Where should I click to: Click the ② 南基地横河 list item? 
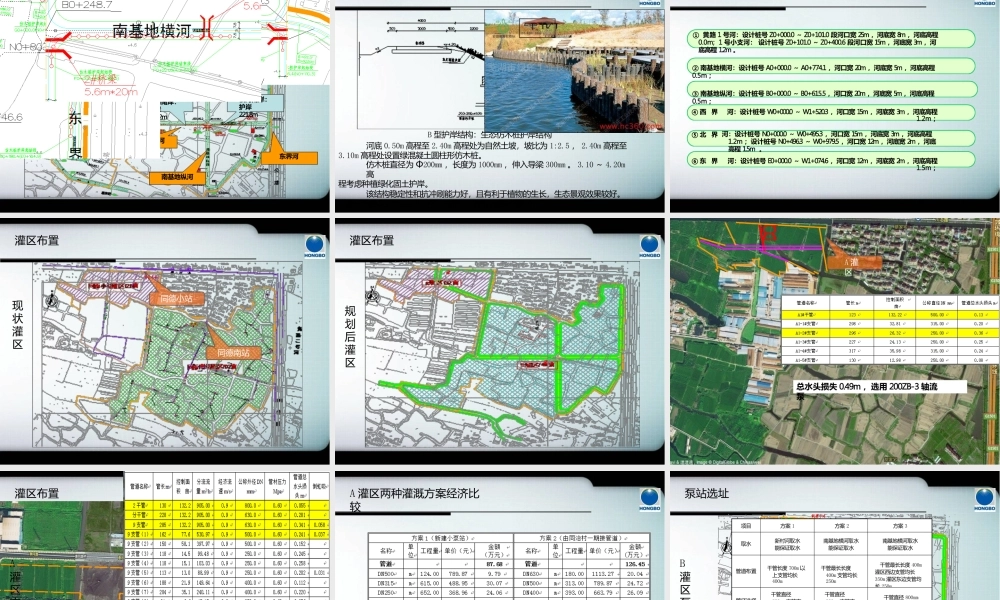coord(831,68)
